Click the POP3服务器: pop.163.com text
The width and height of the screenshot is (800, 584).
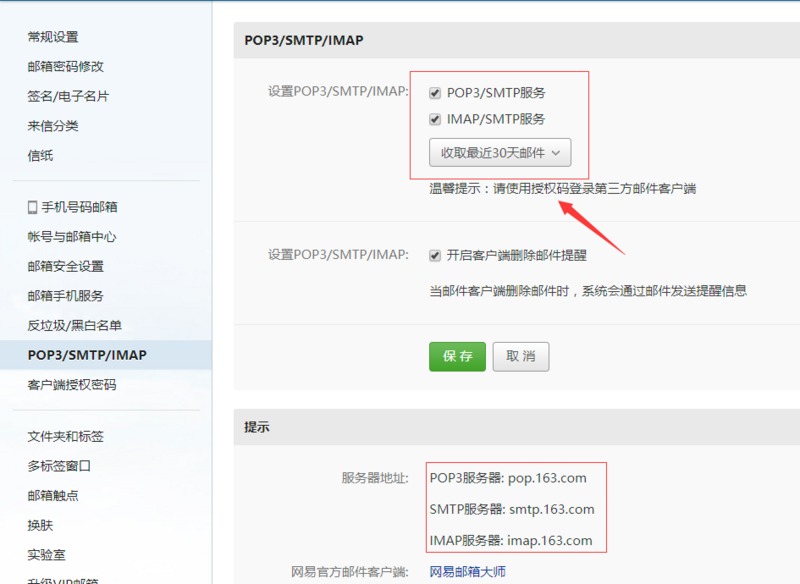pos(508,478)
